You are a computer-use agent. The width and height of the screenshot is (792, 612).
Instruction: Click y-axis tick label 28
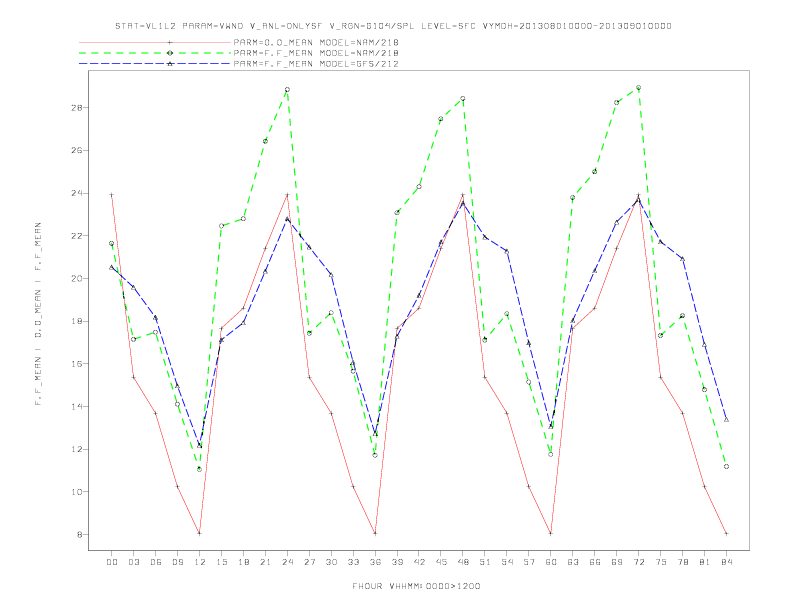click(x=77, y=108)
